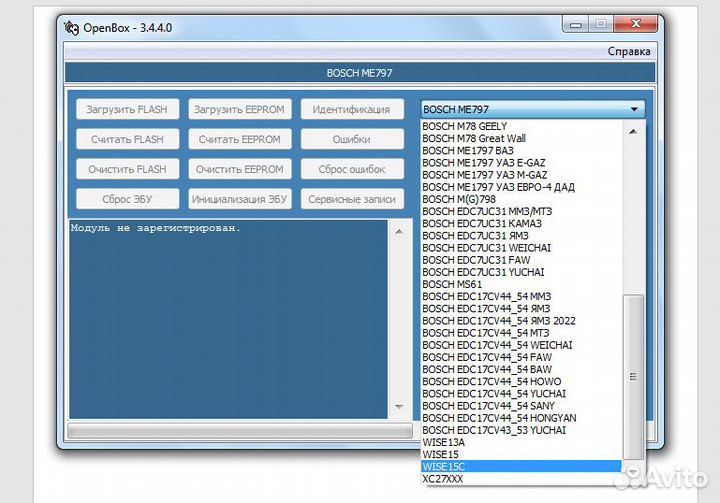Click dropdown list scroll-up arrow
This screenshot has height=503, width=720.
click(x=633, y=131)
